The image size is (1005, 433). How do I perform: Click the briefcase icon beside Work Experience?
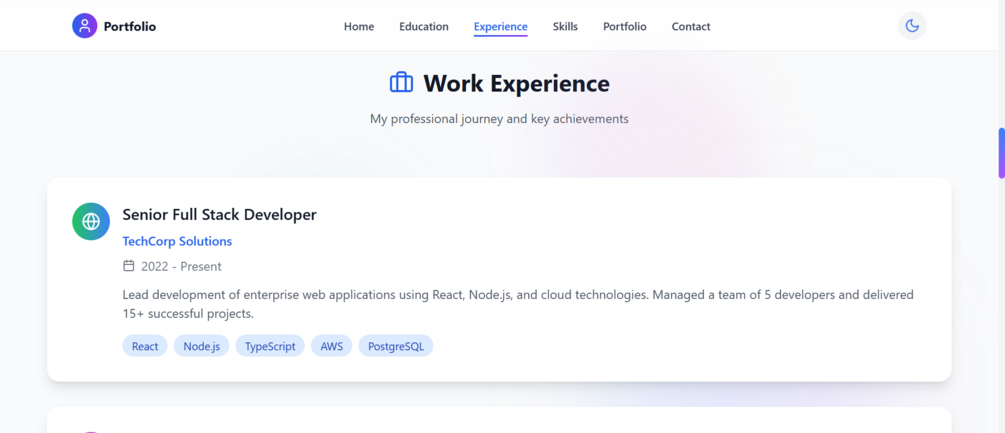(401, 83)
